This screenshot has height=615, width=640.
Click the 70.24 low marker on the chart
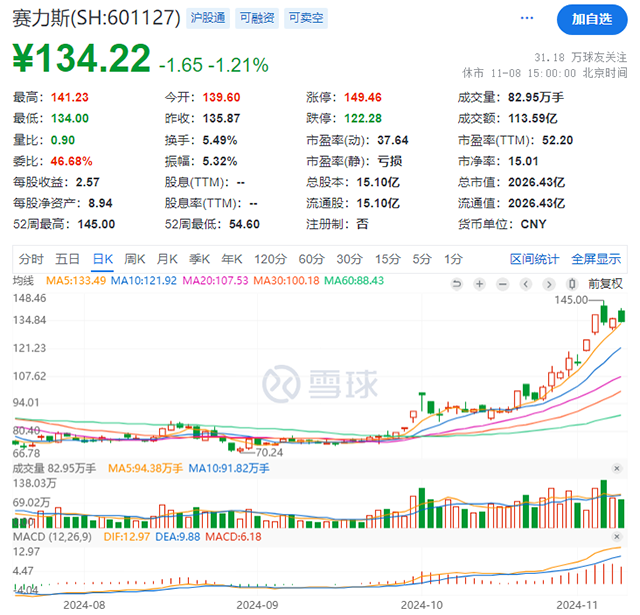269,452
